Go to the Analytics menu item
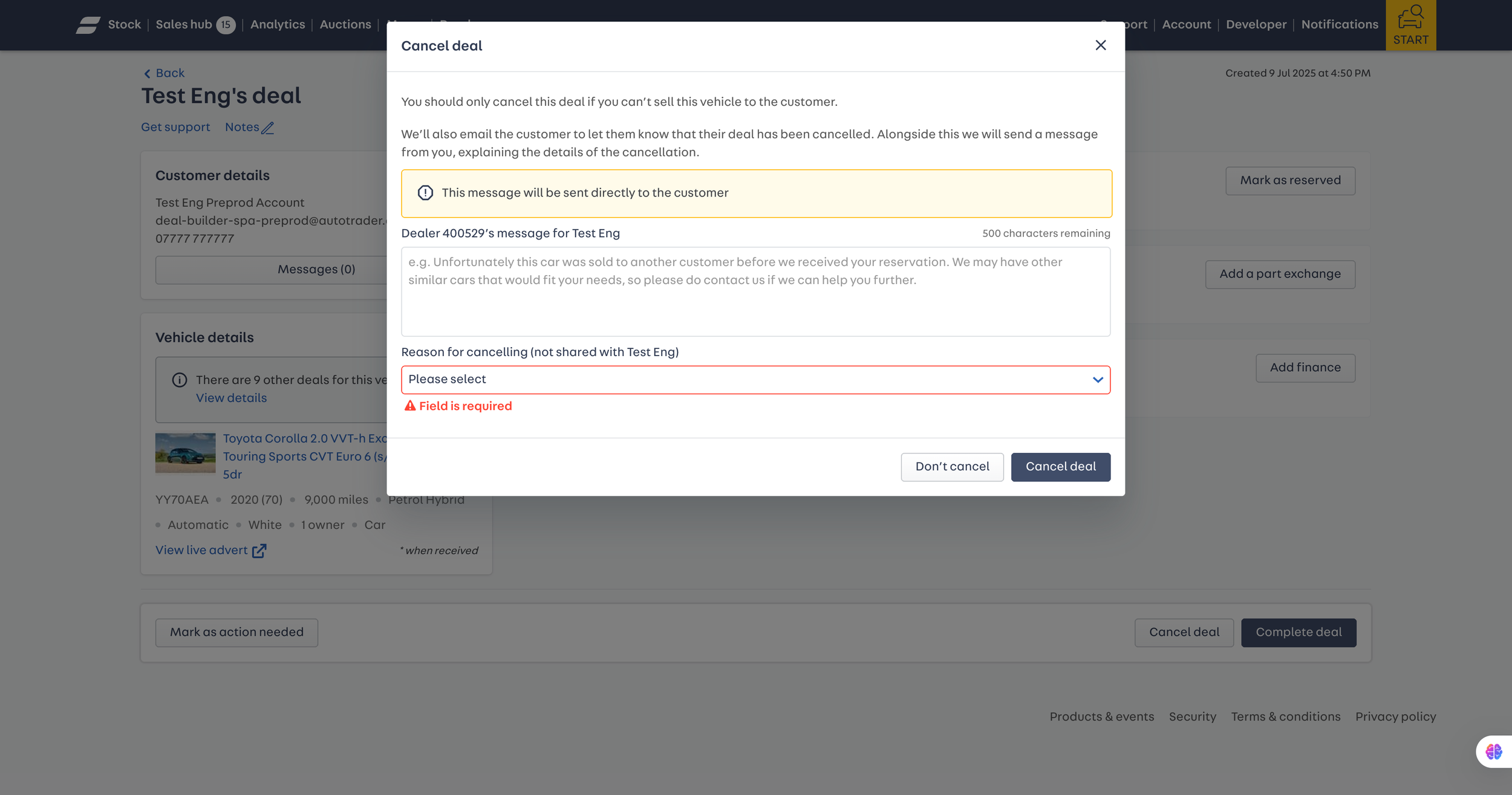The image size is (1512, 795). (x=278, y=25)
